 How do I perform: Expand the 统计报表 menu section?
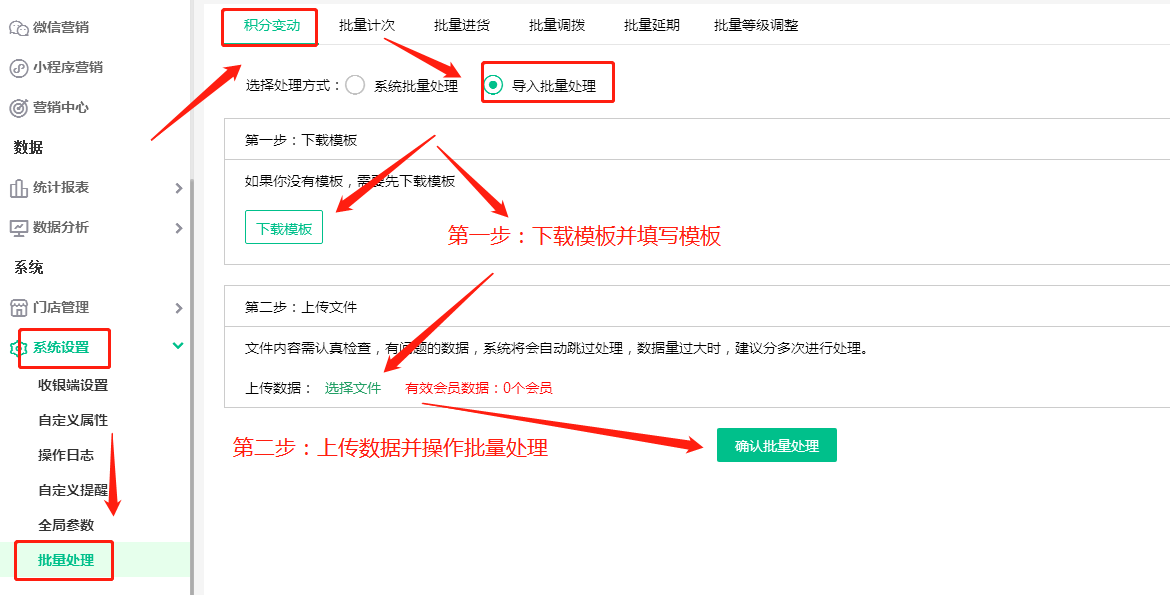pyautogui.click(x=179, y=187)
